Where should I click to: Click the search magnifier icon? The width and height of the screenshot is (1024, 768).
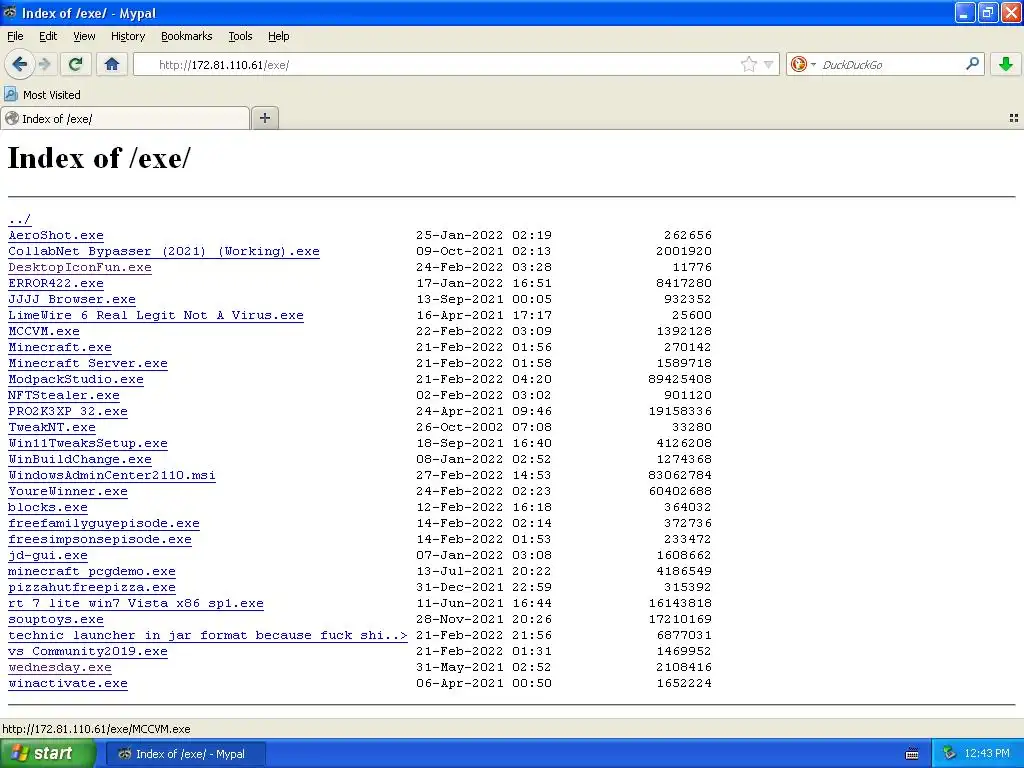click(x=972, y=64)
